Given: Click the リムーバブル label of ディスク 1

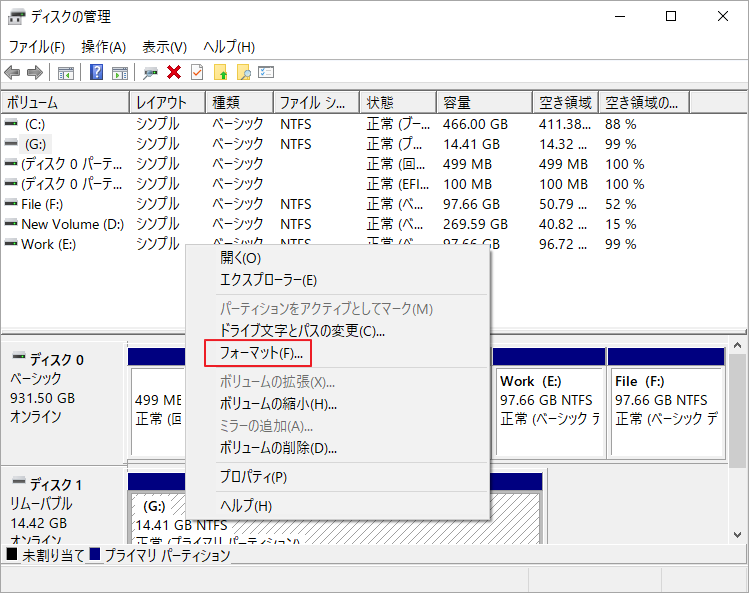Looking at the screenshot, I should pos(41,504).
